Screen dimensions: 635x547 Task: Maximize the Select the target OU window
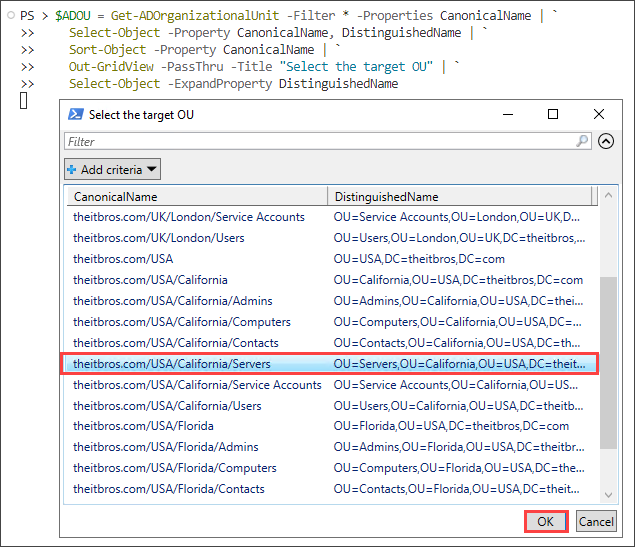point(553,114)
